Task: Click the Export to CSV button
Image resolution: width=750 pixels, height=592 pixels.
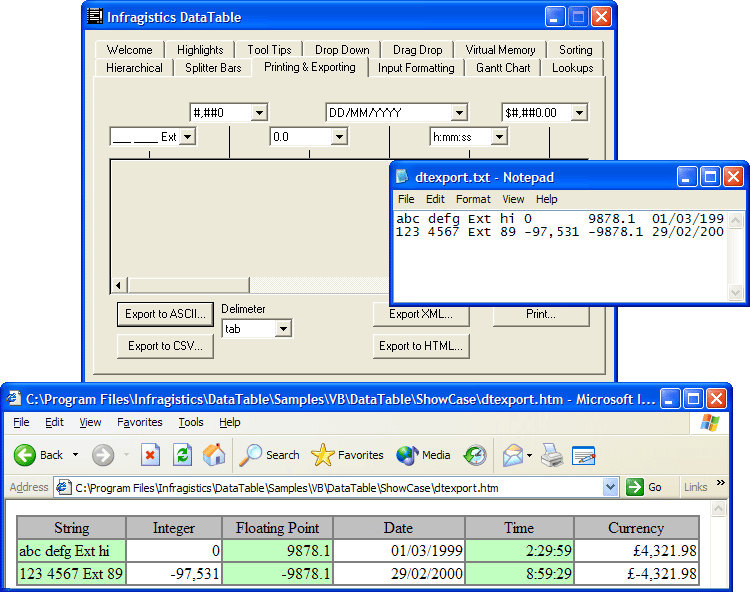Action: click(165, 346)
